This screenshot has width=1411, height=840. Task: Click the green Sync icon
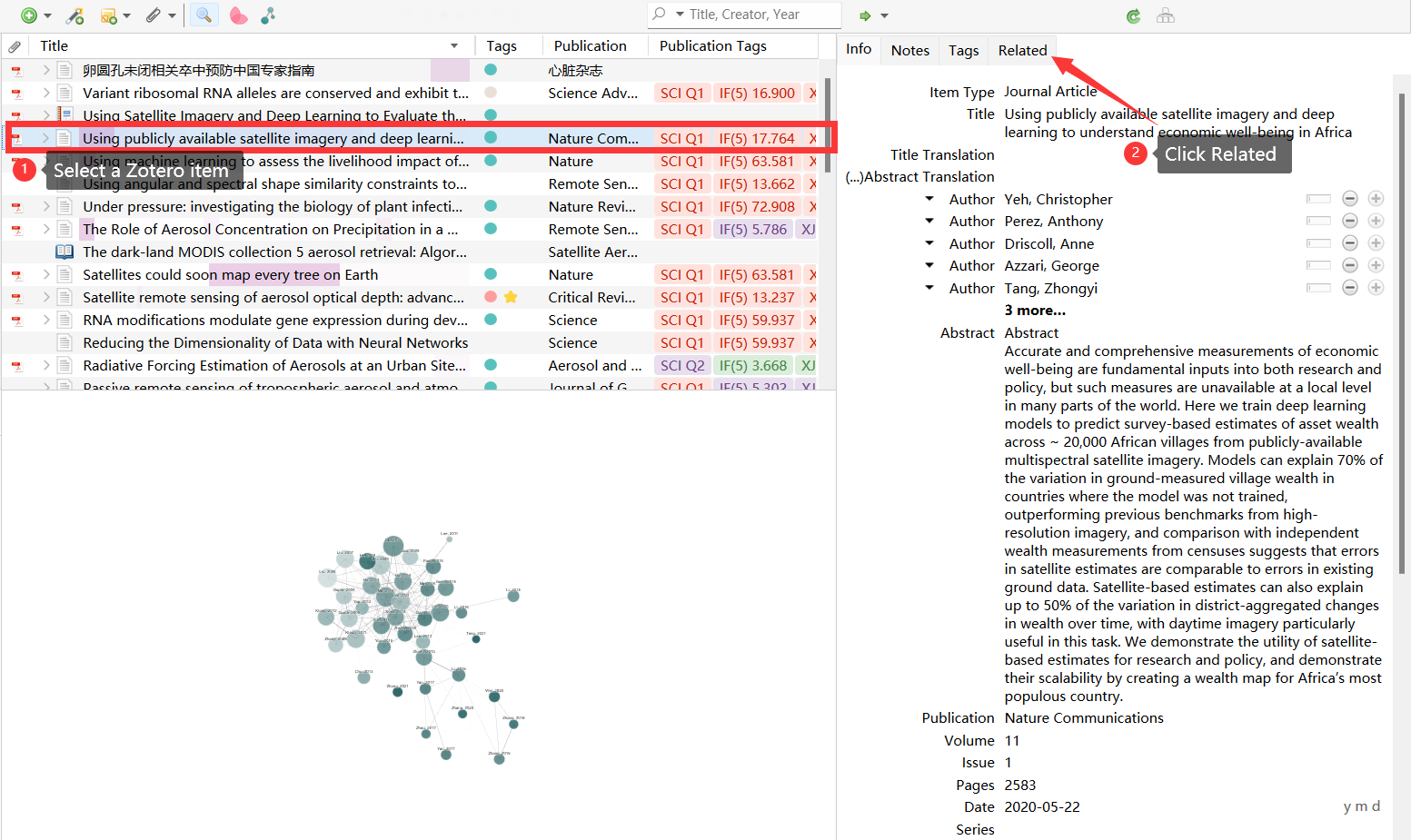coord(1133,15)
